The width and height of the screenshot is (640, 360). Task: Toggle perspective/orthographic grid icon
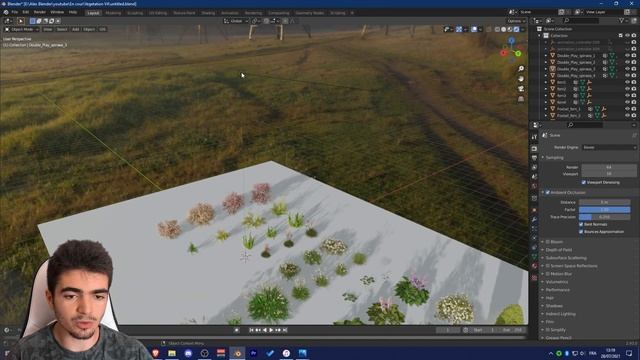tap(521, 99)
